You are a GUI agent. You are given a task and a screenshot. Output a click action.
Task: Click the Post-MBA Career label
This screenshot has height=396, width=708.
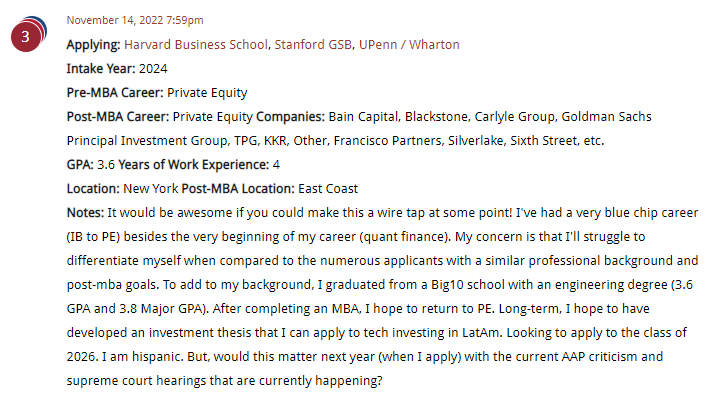click(x=118, y=116)
